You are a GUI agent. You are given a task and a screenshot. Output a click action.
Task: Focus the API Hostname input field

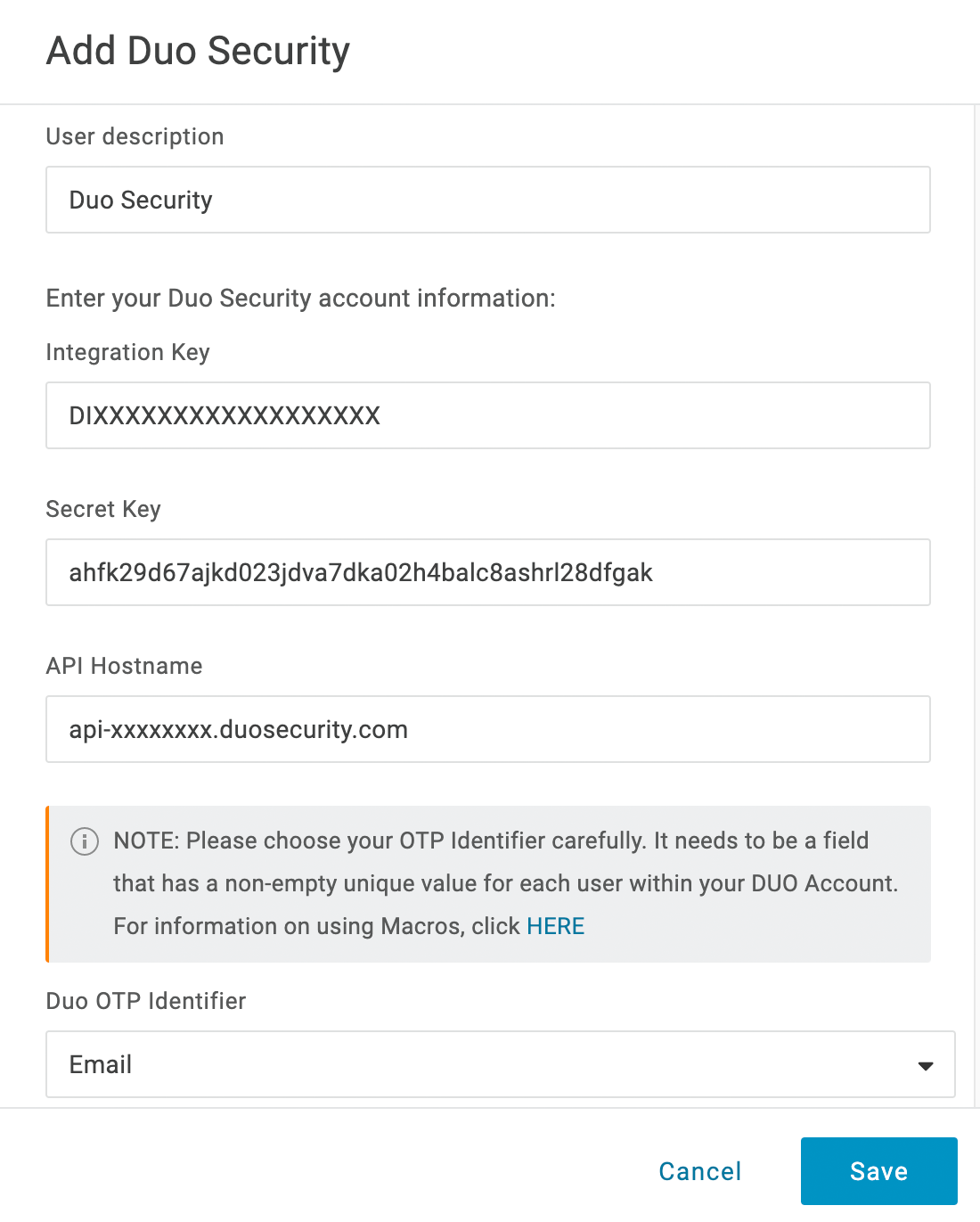(487, 729)
